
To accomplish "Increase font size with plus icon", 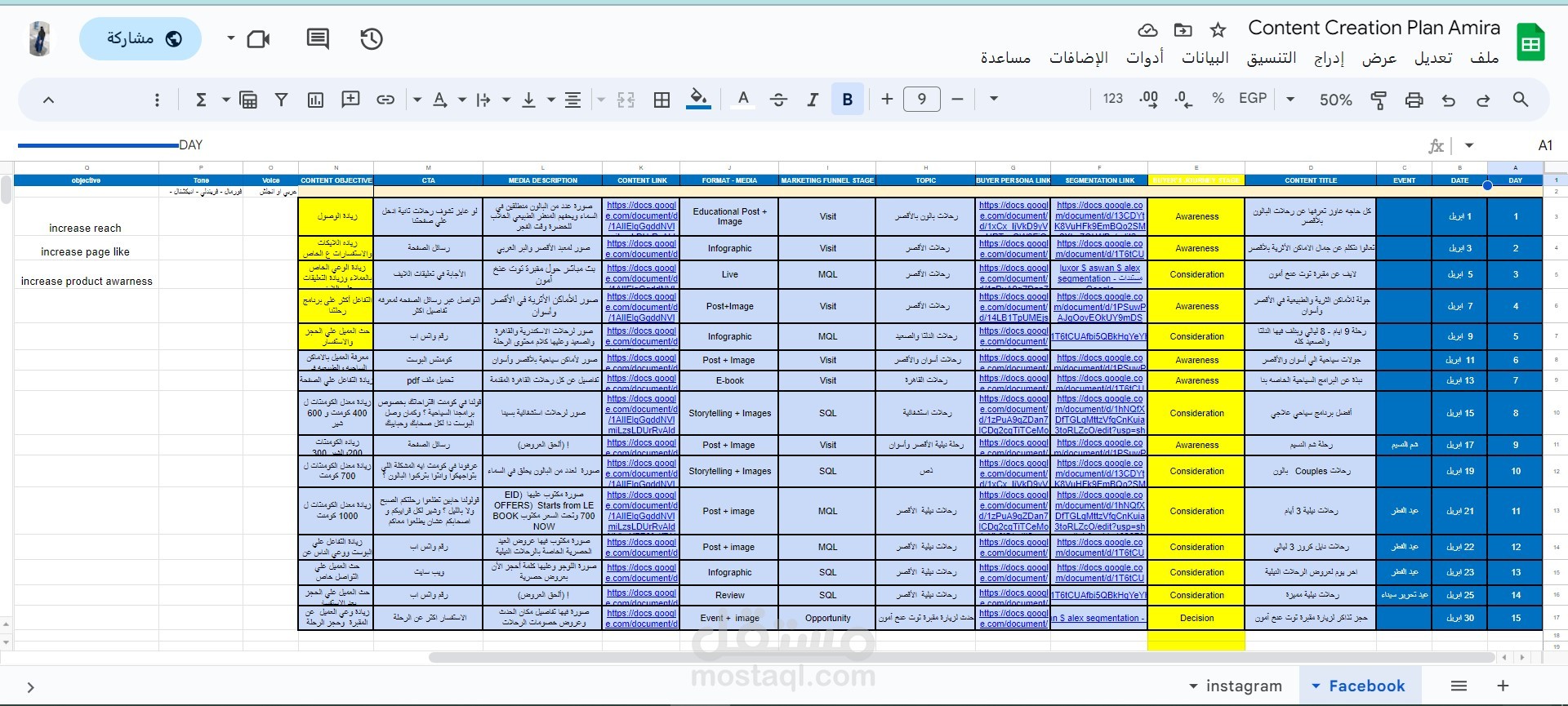I will tap(887, 100).
